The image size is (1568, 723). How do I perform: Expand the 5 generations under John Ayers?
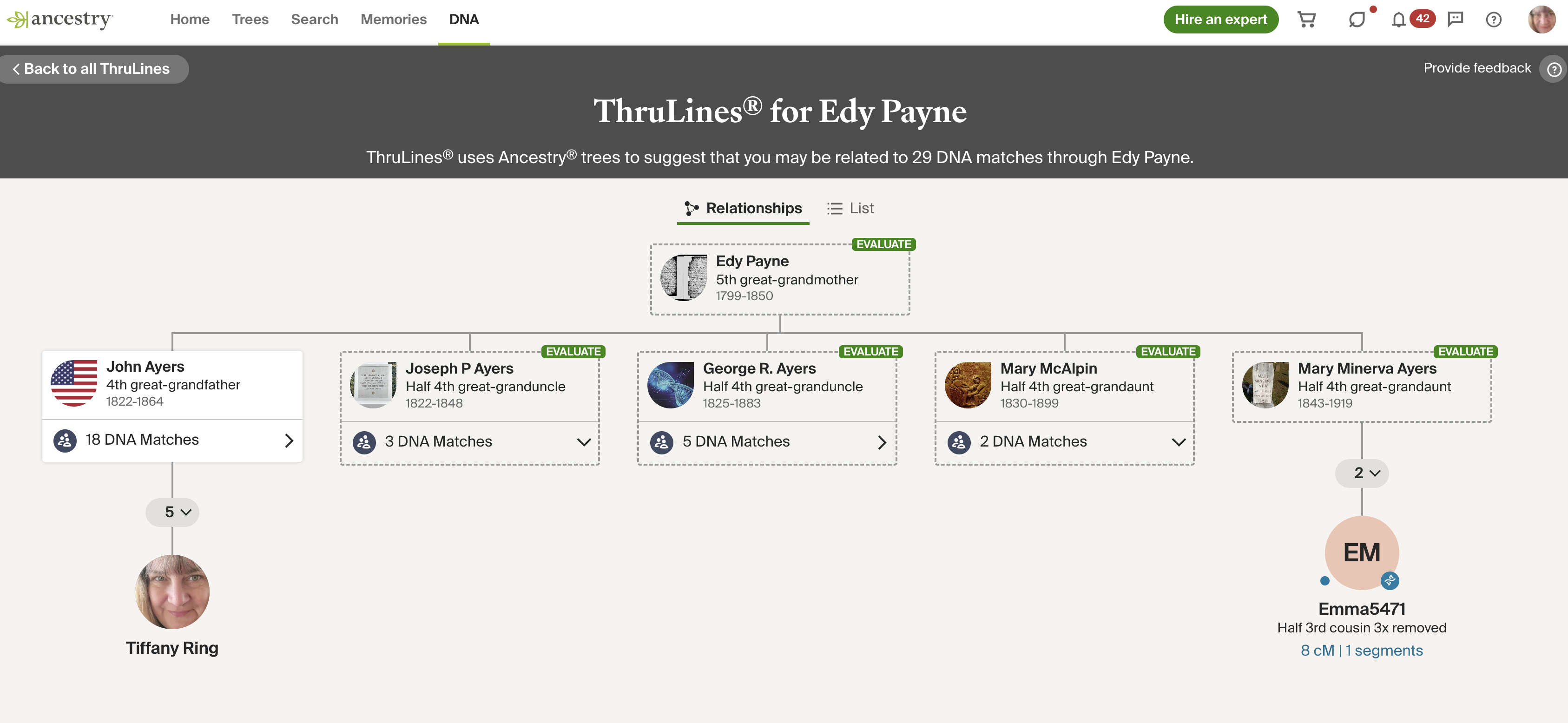point(172,512)
